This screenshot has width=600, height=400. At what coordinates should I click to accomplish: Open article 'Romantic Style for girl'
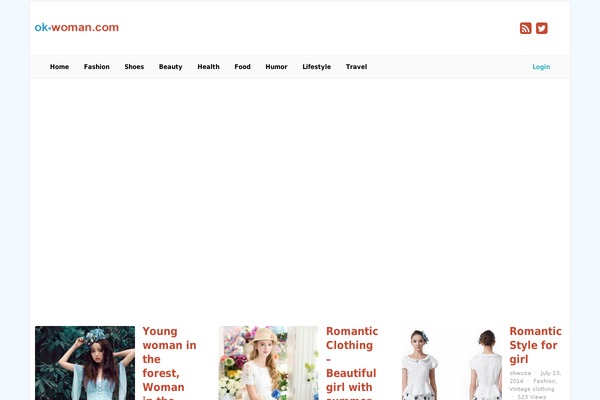535,345
